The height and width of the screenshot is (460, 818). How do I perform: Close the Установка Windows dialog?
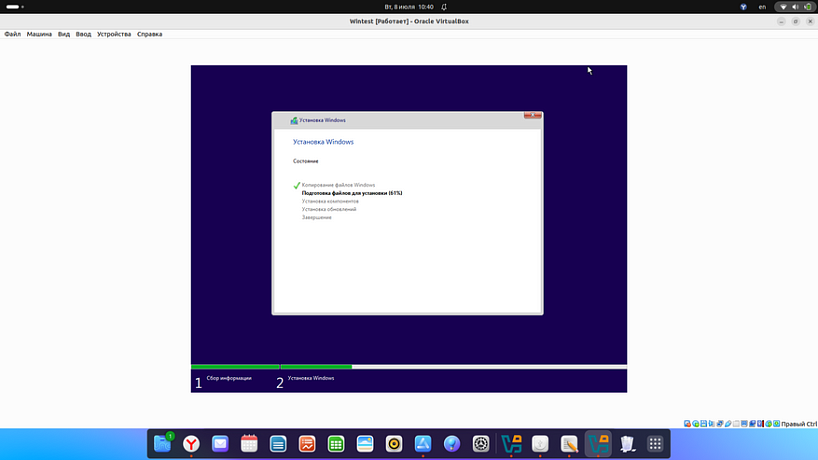[533, 116]
